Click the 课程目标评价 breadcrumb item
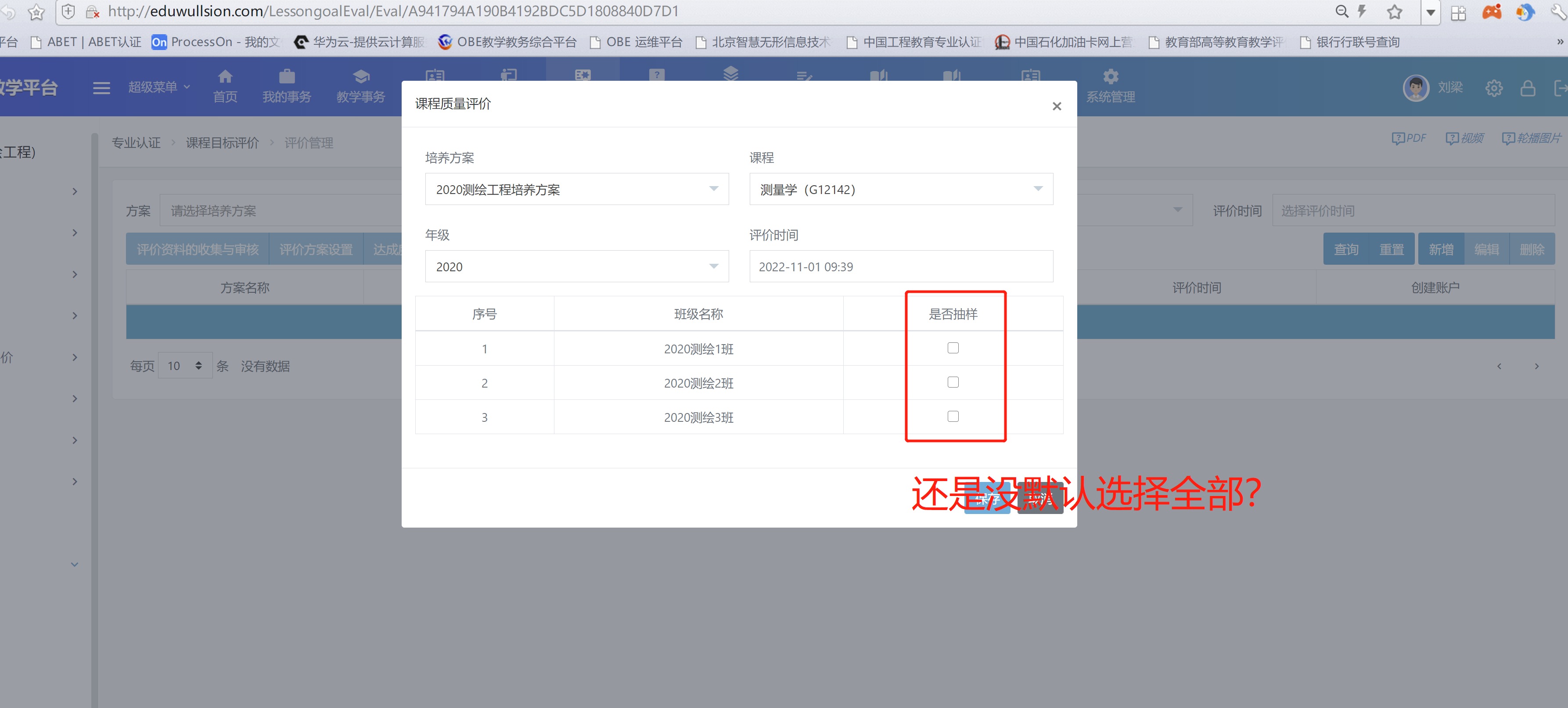The height and width of the screenshot is (708, 1568). (x=222, y=143)
